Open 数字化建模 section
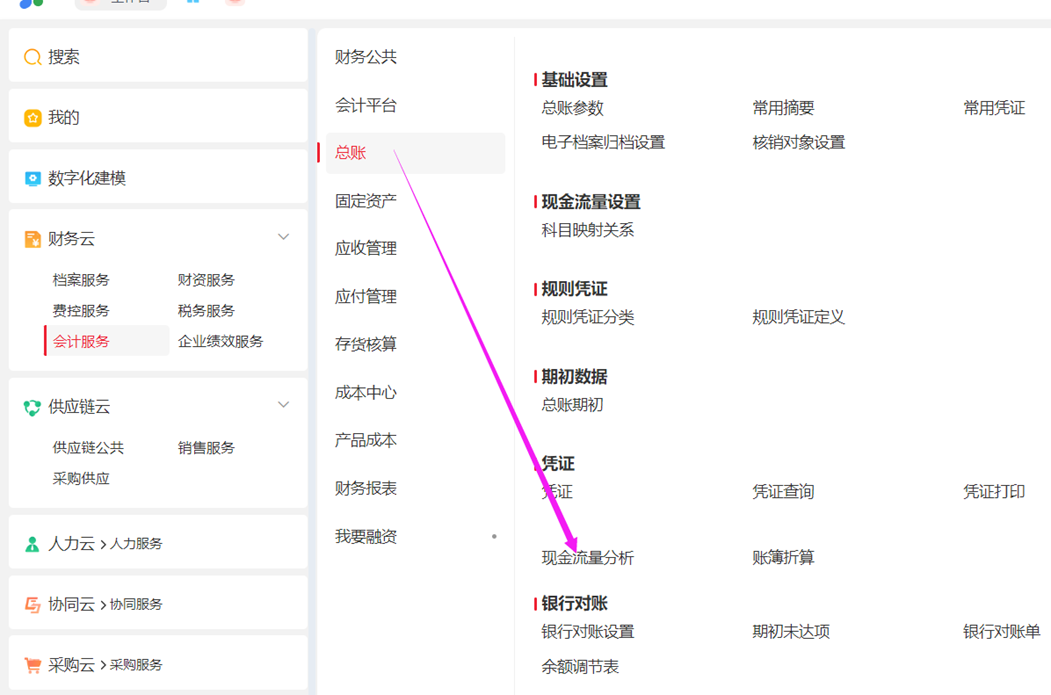 (x=158, y=177)
